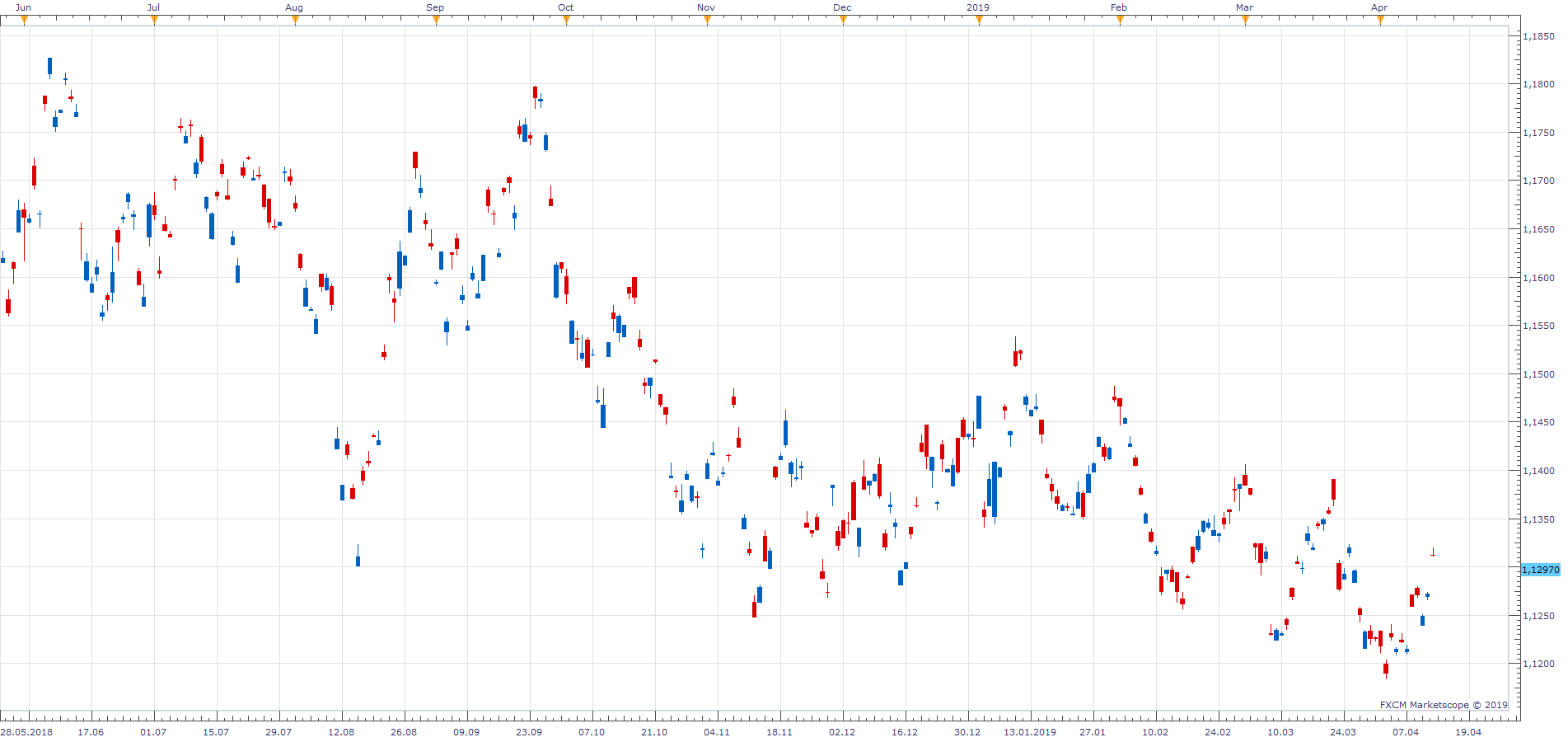Click the 04.11 date axis label
The height and width of the screenshot is (742, 1568).
[x=717, y=732]
